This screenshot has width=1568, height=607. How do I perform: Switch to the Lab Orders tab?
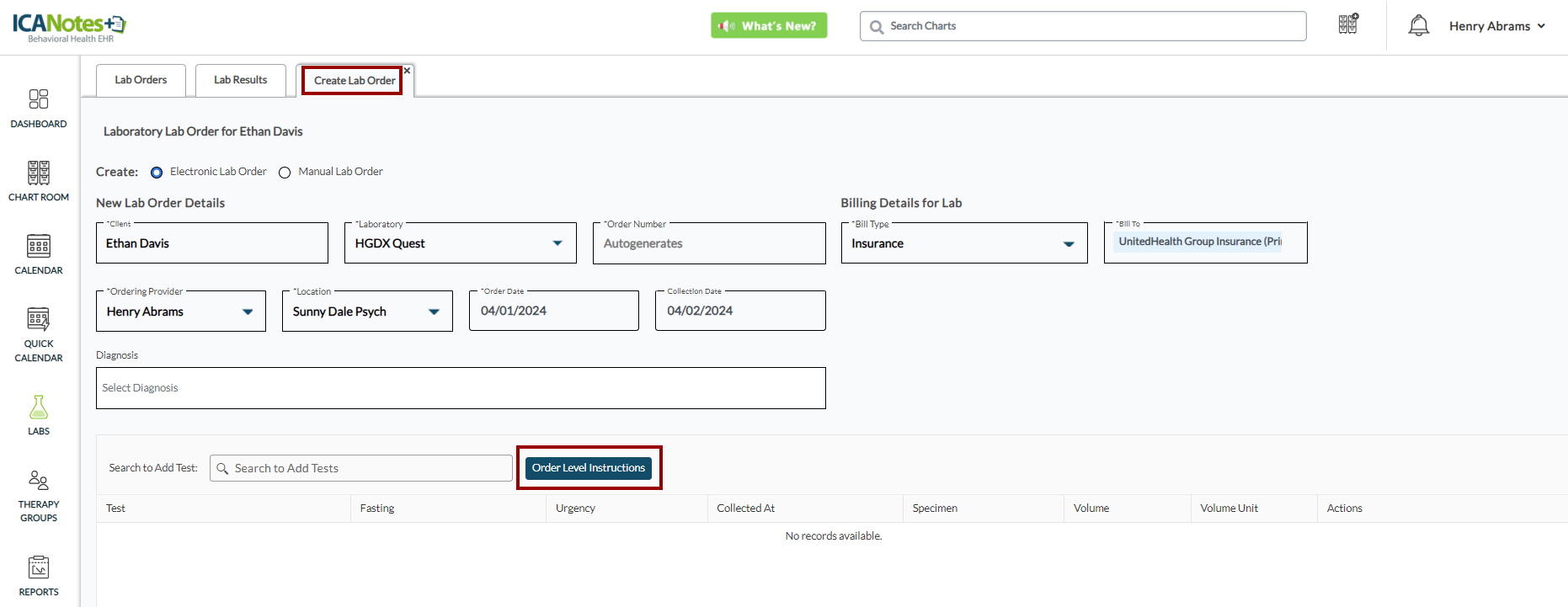click(141, 80)
